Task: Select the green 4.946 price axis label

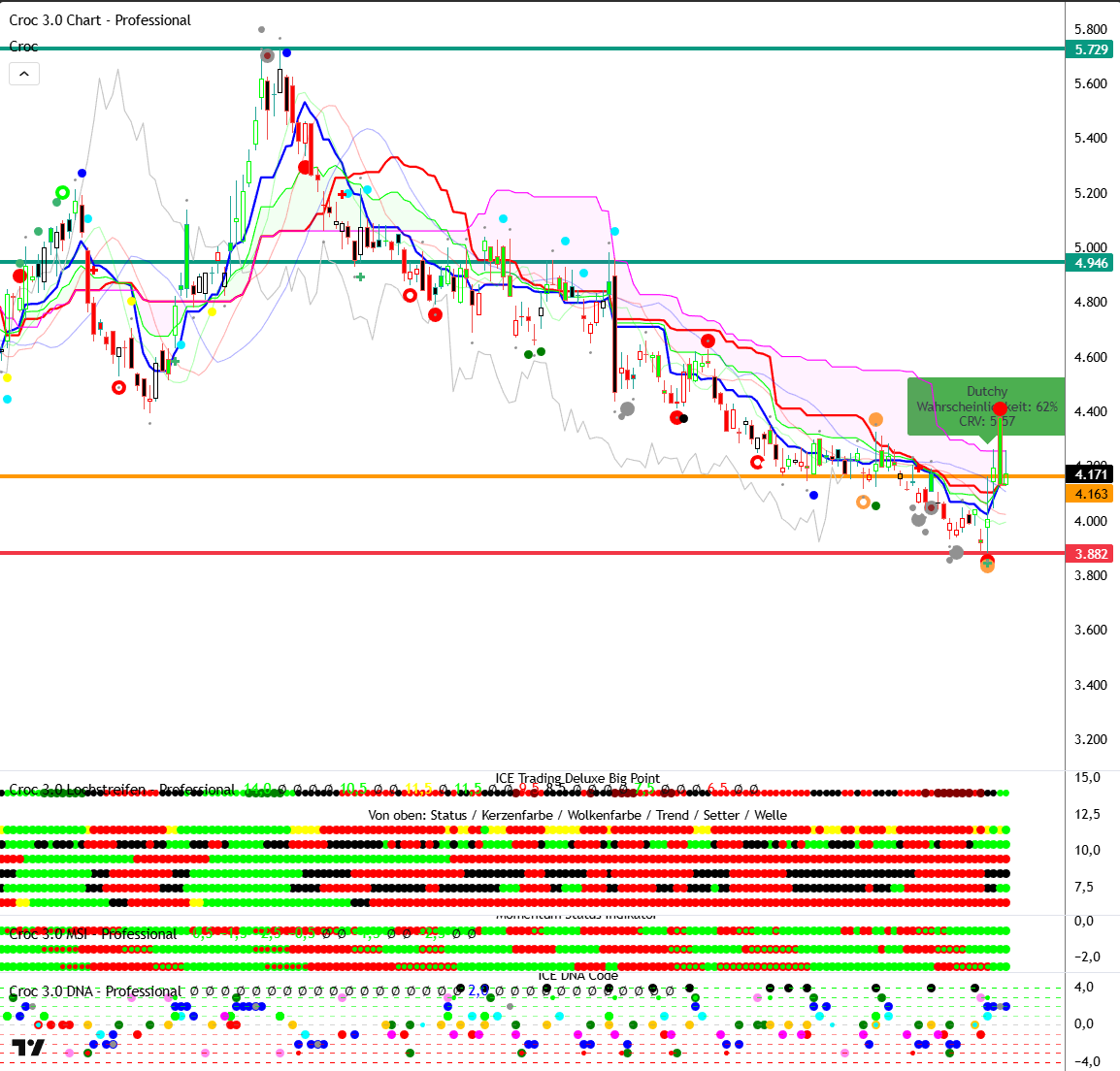Action: (1091, 263)
